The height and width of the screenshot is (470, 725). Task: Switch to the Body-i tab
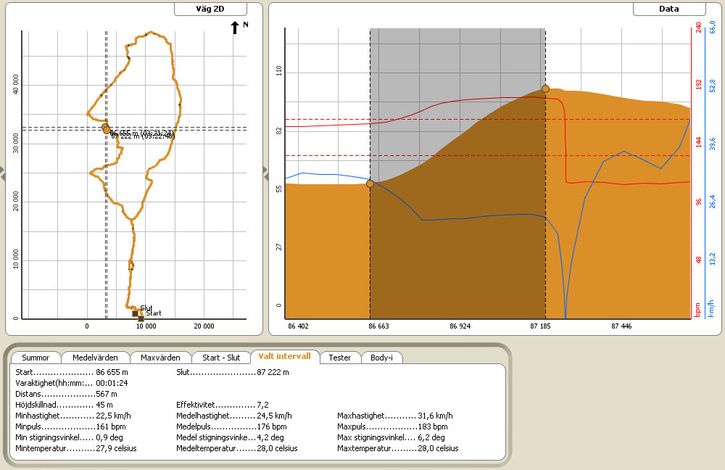click(382, 357)
